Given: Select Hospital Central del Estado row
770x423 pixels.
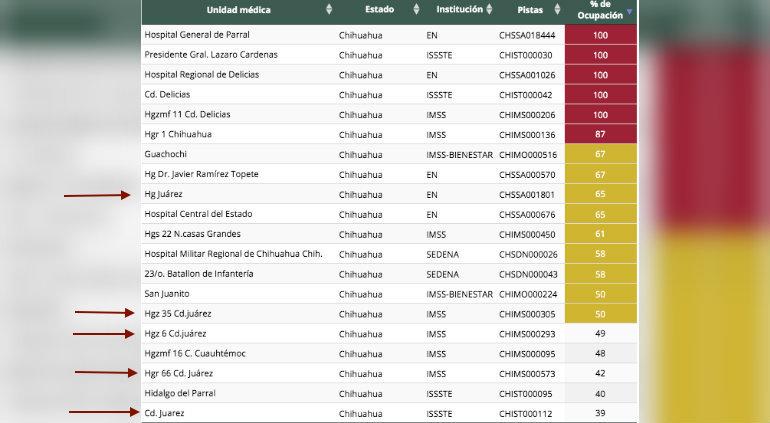Looking at the screenshot, I should pos(389,214).
